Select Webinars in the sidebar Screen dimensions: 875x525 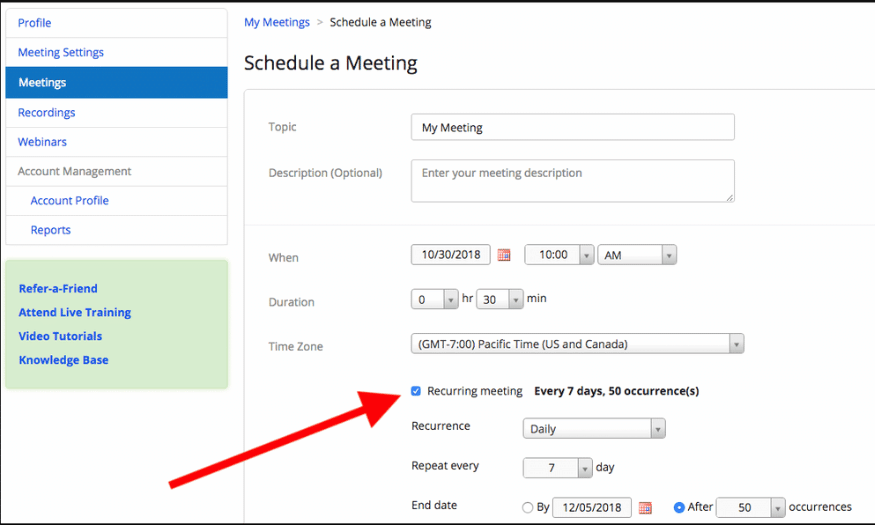[42, 142]
